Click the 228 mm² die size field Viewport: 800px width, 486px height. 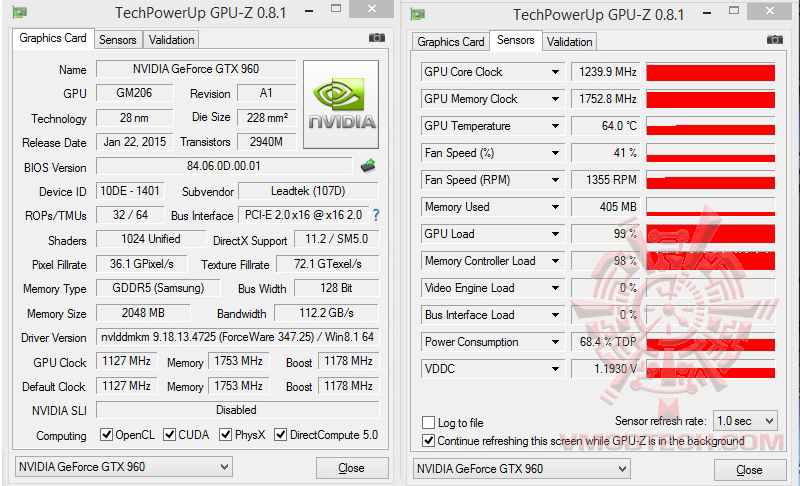tap(267, 118)
